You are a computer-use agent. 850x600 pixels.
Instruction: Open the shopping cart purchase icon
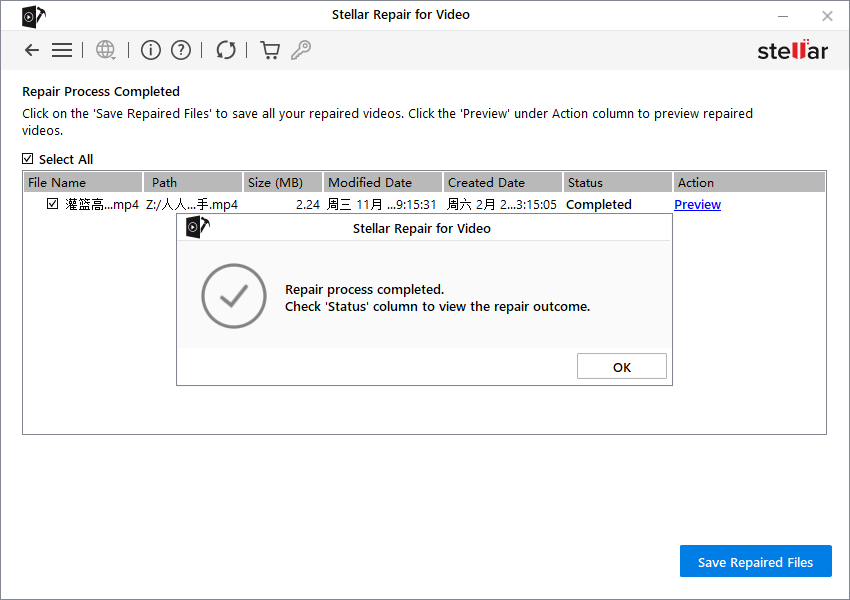[269, 50]
